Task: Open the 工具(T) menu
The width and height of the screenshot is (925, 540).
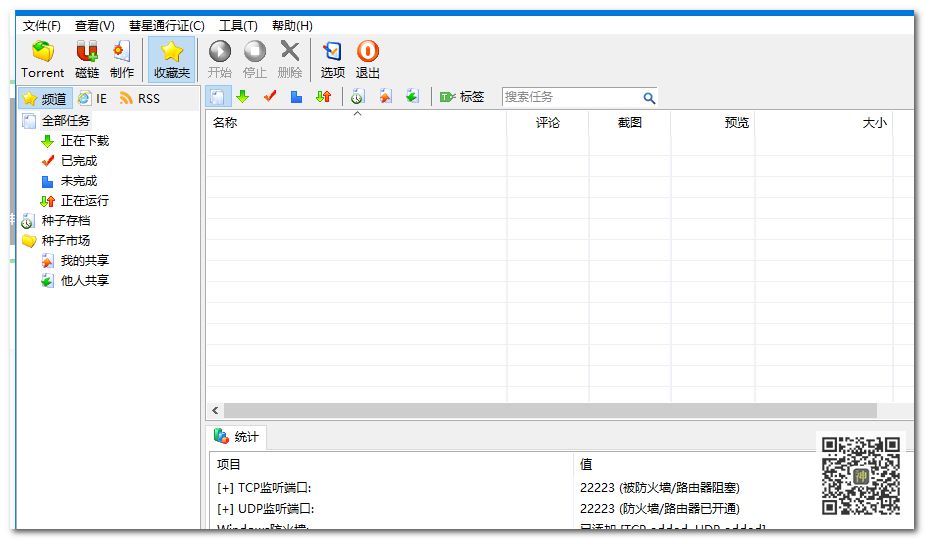Action: [238, 26]
